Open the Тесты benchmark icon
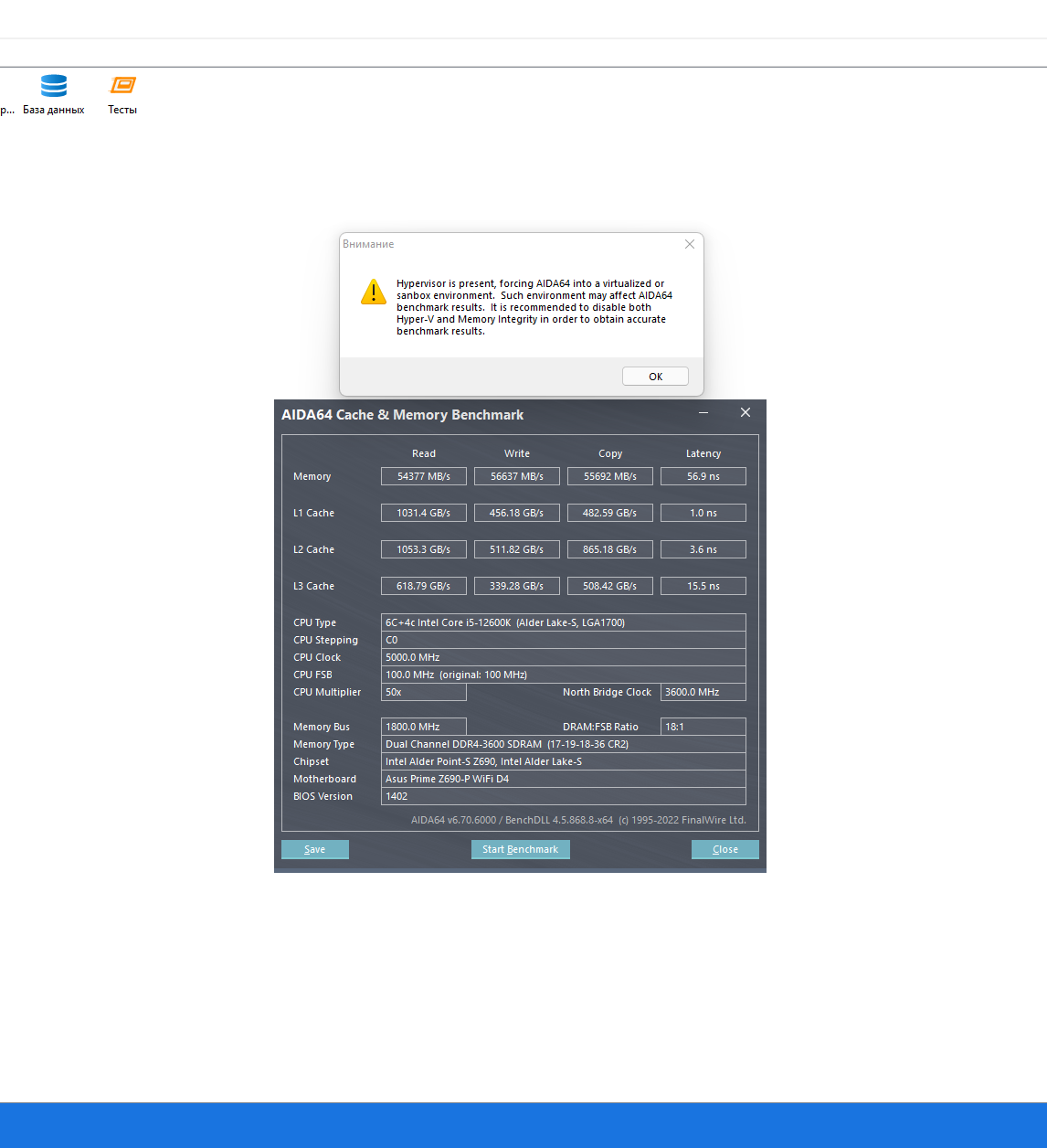The height and width of the screenshot is (1148, 1047). (122, 94)
